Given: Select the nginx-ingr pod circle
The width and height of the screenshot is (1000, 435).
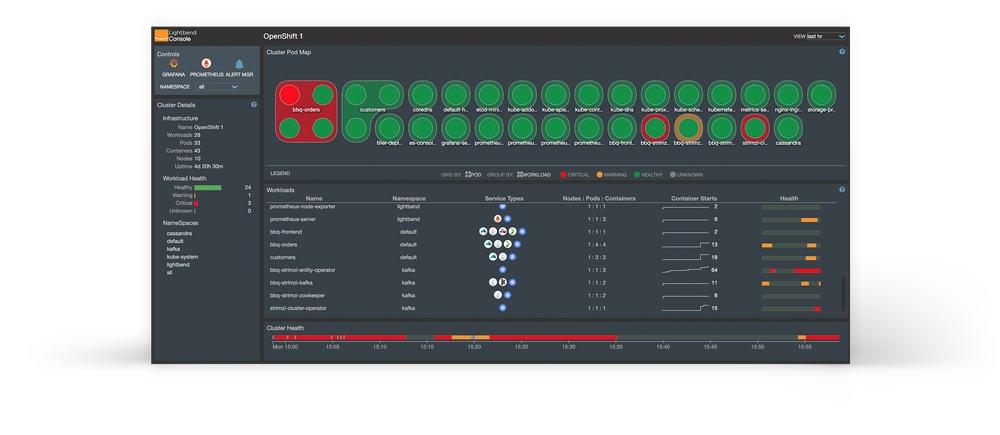Looking at the screenshot, I should (x=788, y=95).
